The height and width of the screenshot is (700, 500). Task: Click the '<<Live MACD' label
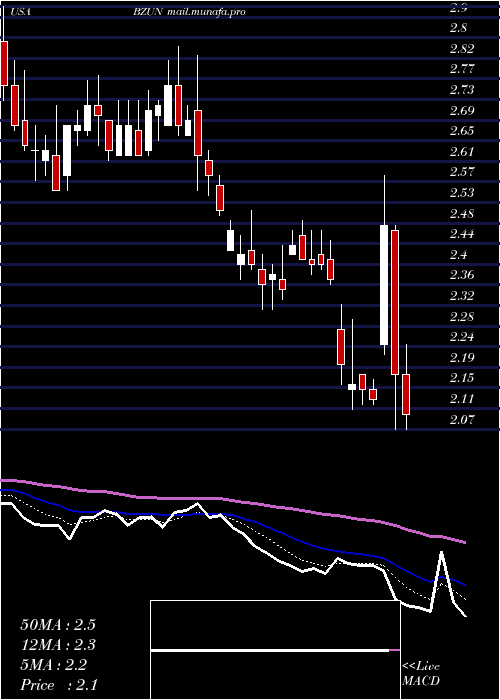click(x=421, y=674)
